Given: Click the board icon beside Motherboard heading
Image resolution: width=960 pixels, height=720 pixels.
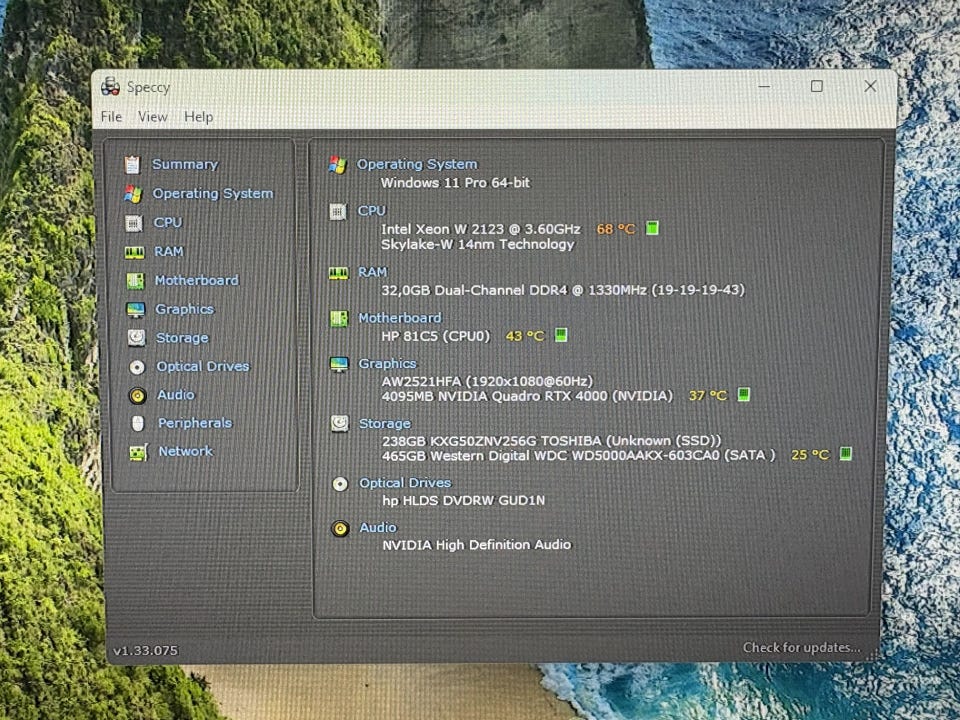Looking at the screenshot, I should tap(339, 318).
